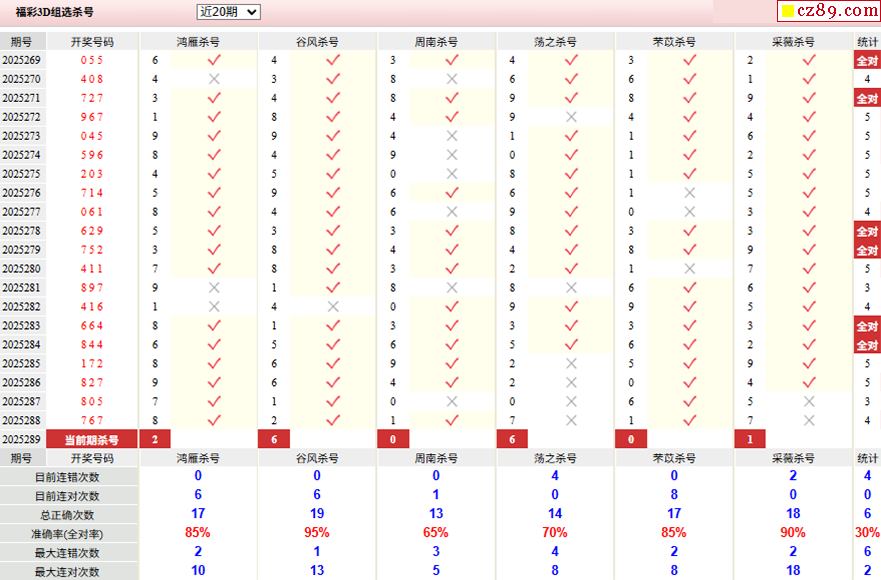Click the red 当前期杀号 label

[92, 440]
